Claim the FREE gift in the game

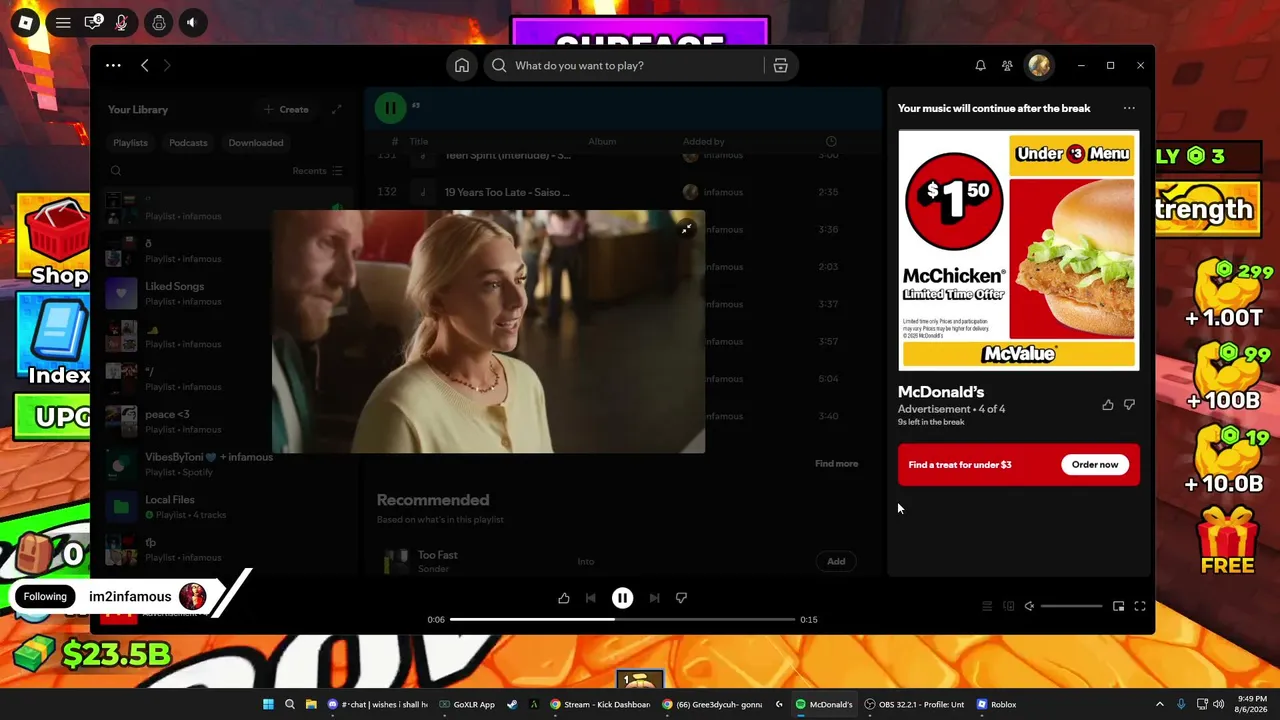click(x=1227, y=540)
